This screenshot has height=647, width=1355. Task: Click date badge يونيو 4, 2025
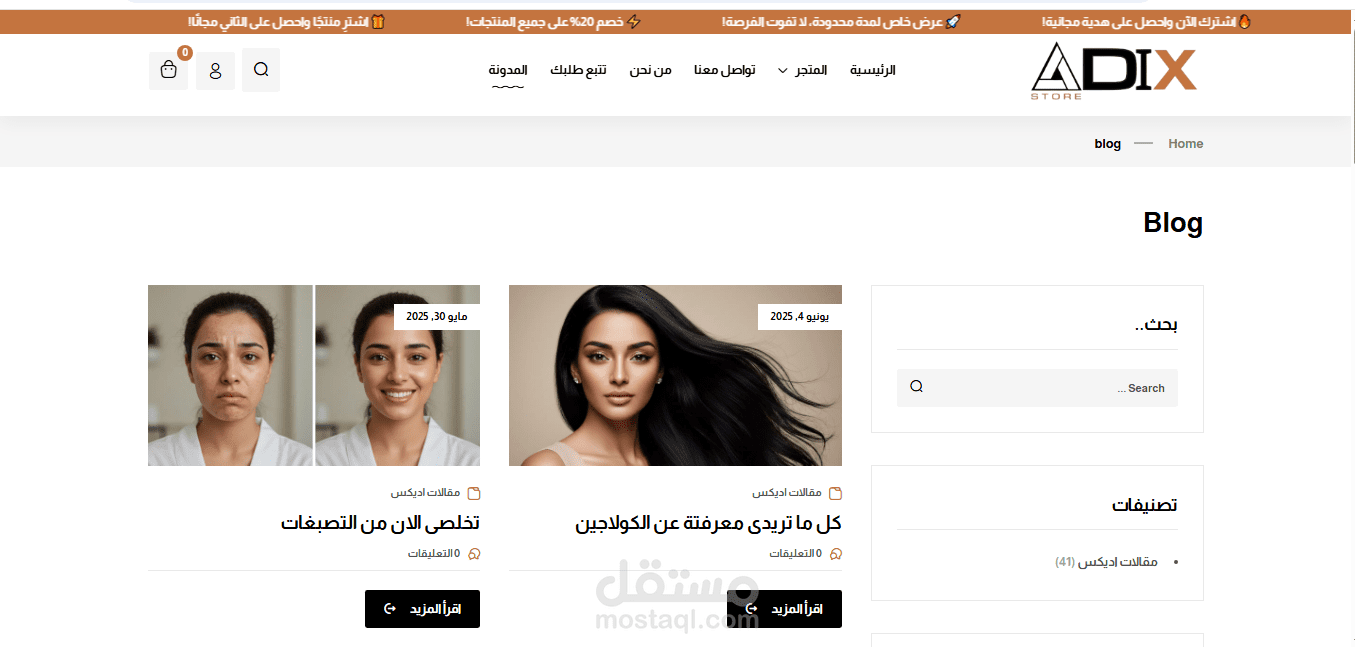[x=800, y=316]
